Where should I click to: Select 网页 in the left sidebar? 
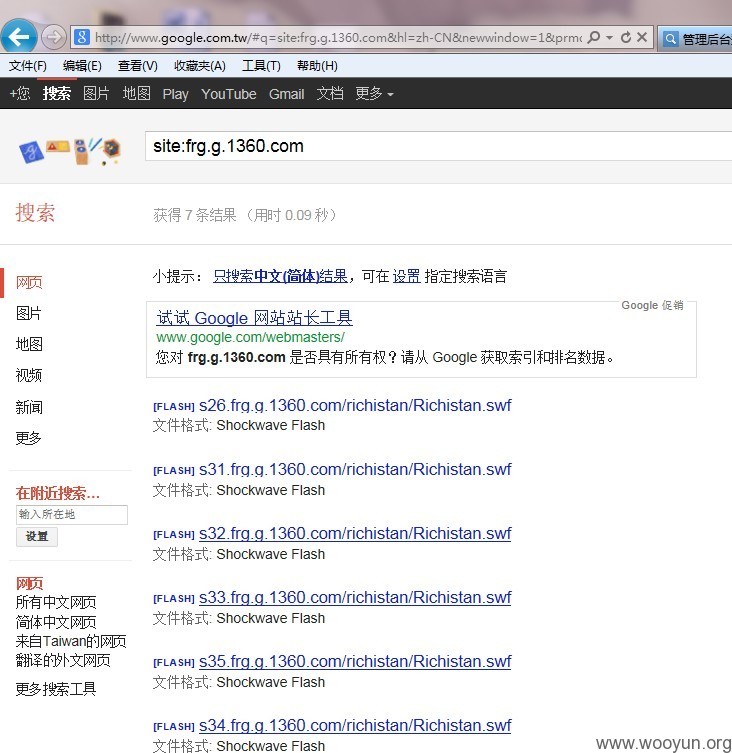pos(29,282)
